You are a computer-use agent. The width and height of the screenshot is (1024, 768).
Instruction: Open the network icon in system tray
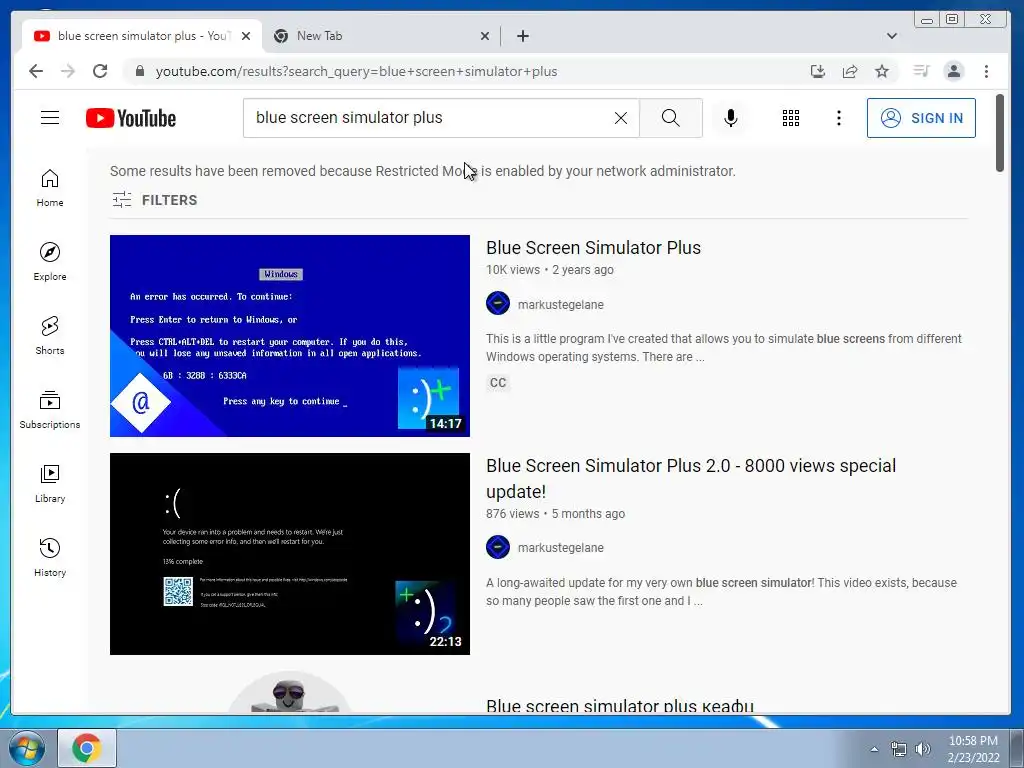click(899, 749)
